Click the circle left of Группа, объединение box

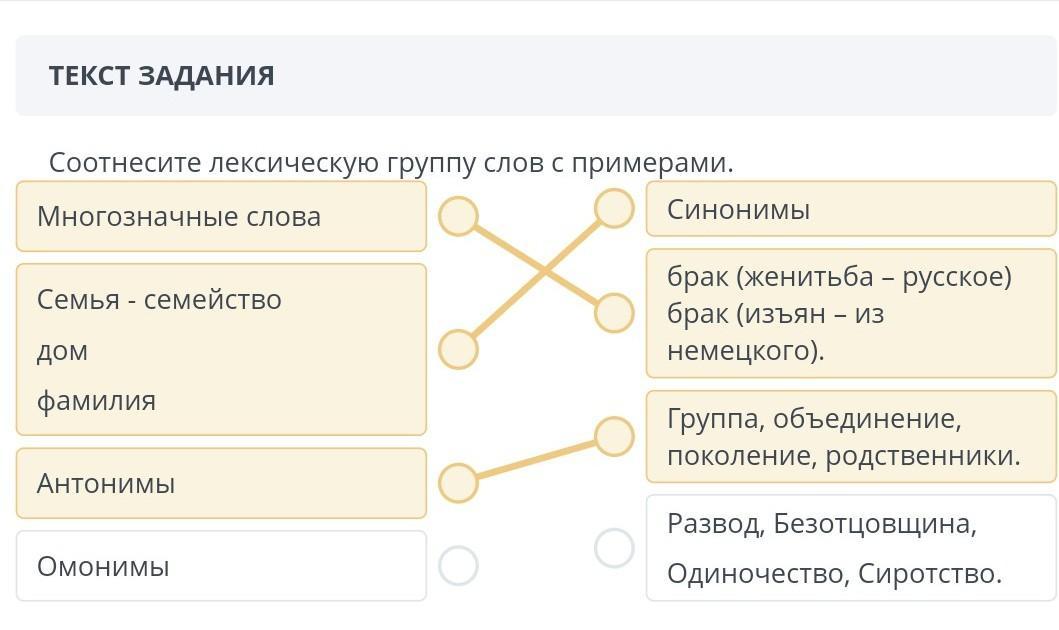pos(614,436)
